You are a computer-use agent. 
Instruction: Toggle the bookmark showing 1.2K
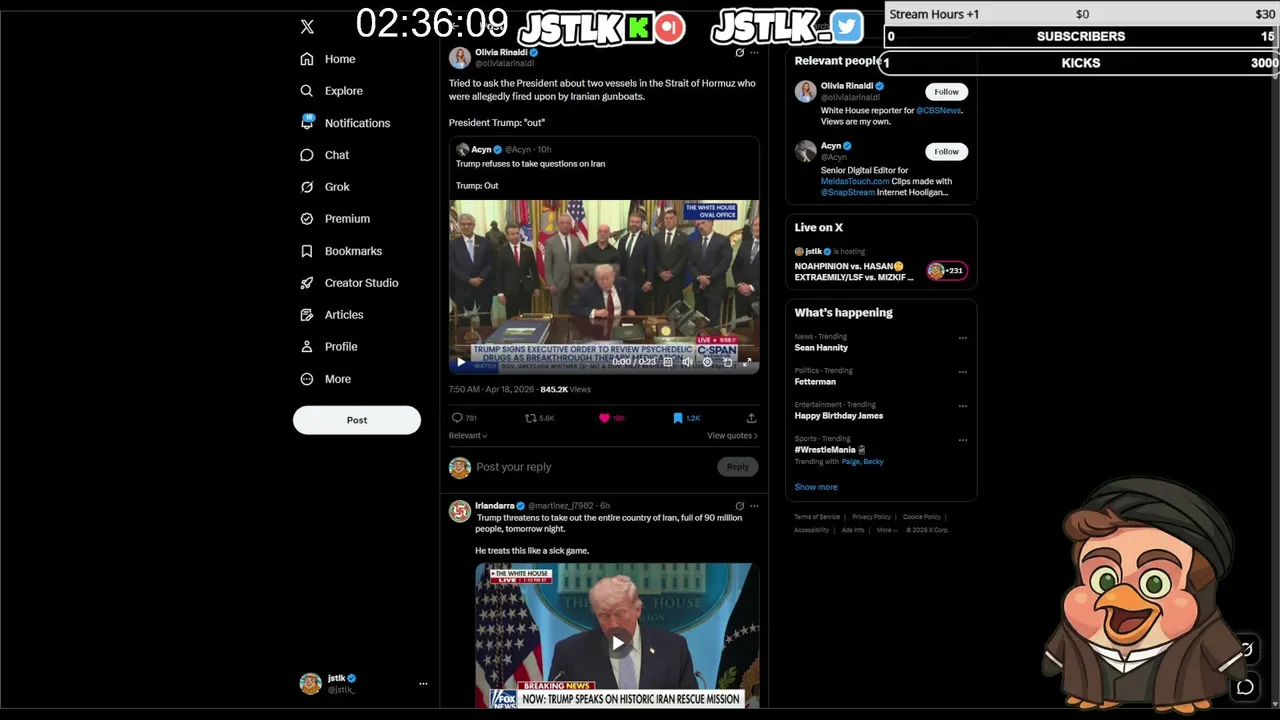tap(677, 418)
